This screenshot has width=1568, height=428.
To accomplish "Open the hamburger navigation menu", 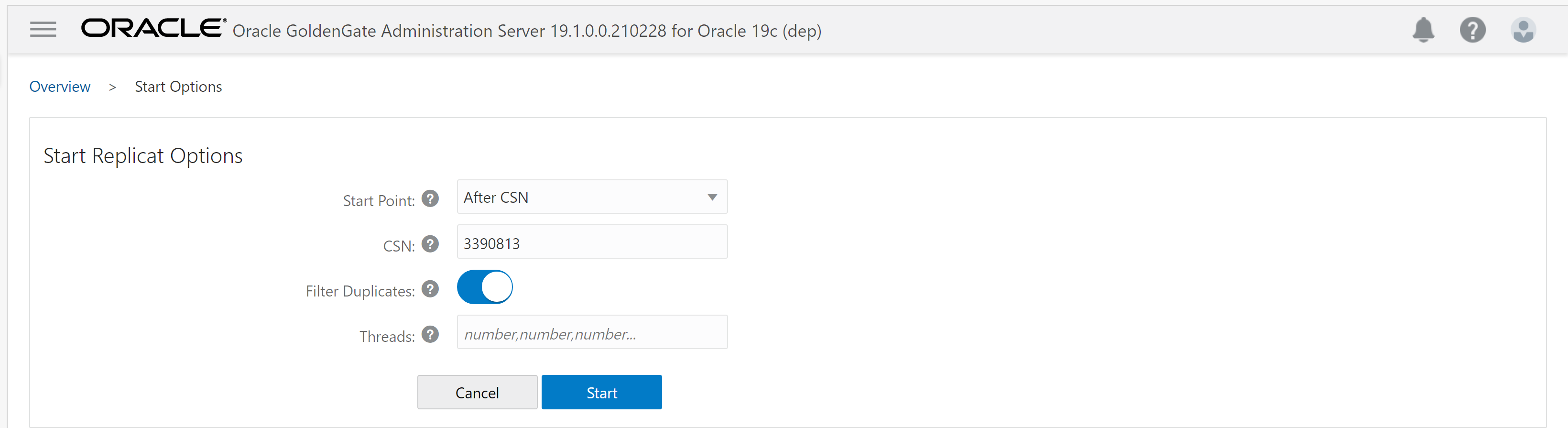I will [43, 29].
